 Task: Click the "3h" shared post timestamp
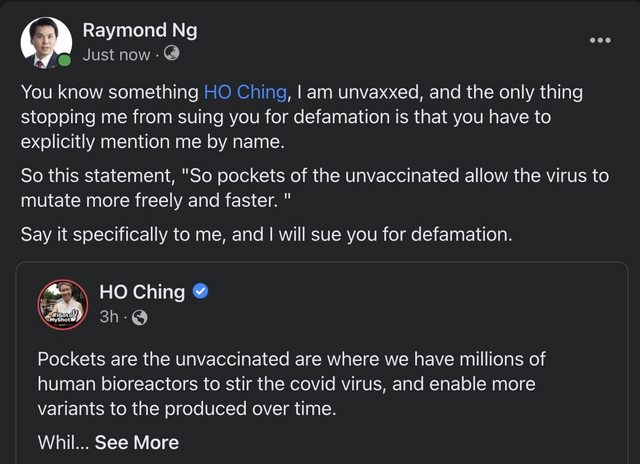coord(109,317)
